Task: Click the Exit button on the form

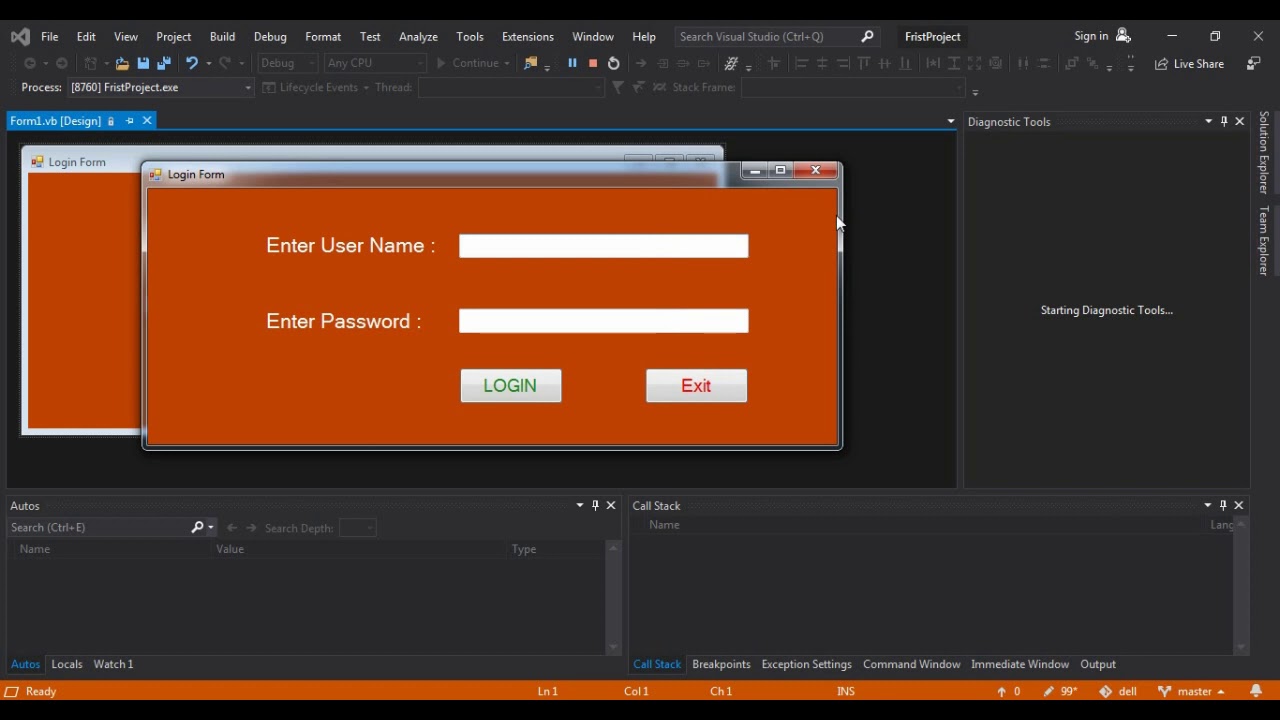Action: 696,386
